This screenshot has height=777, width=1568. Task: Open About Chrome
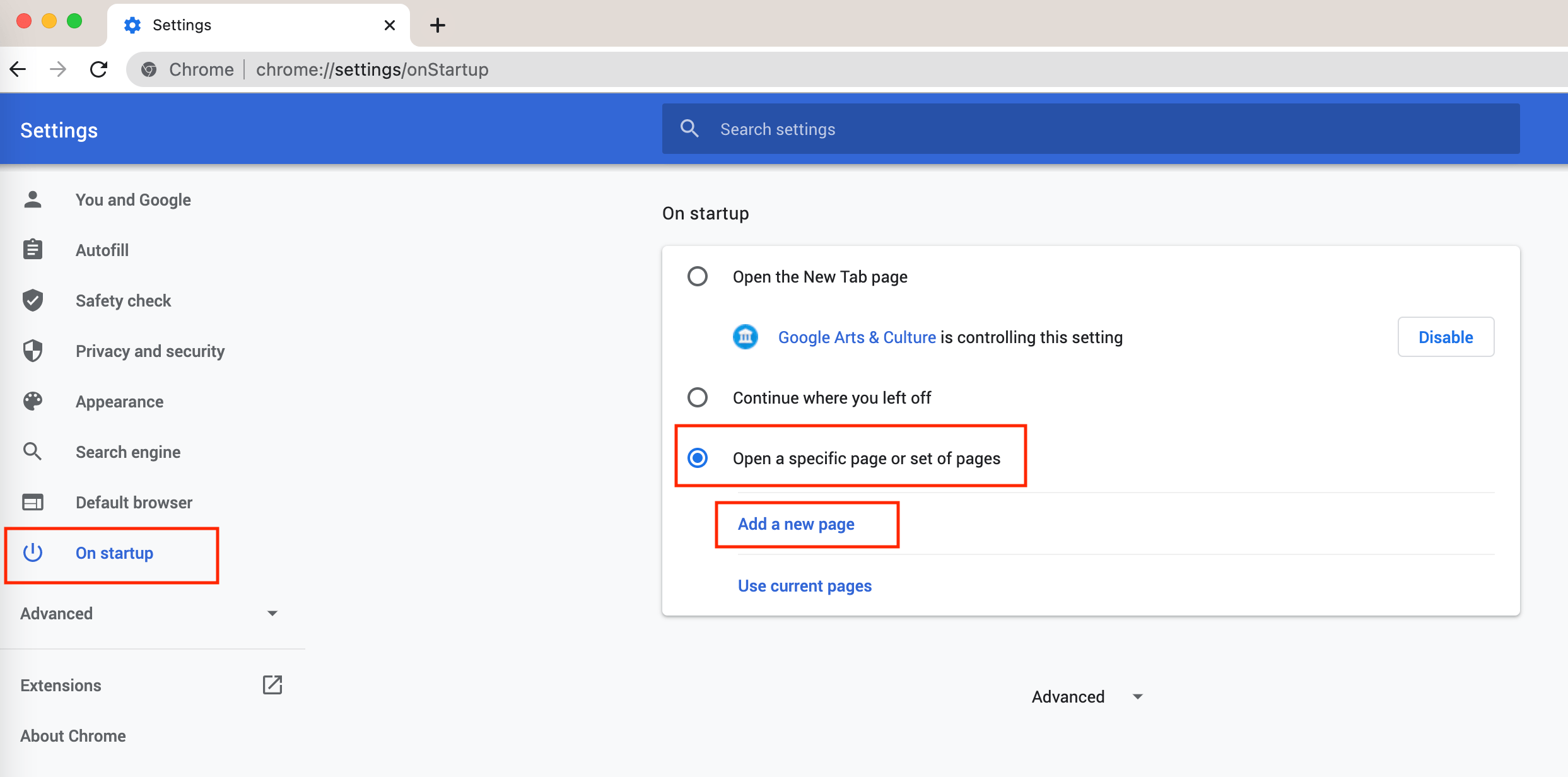pyautogui.click(x=73, y=735)
